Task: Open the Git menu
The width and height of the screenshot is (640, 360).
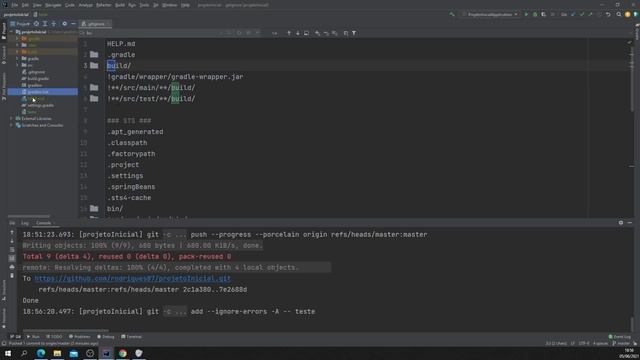Action: coord(156,5)
